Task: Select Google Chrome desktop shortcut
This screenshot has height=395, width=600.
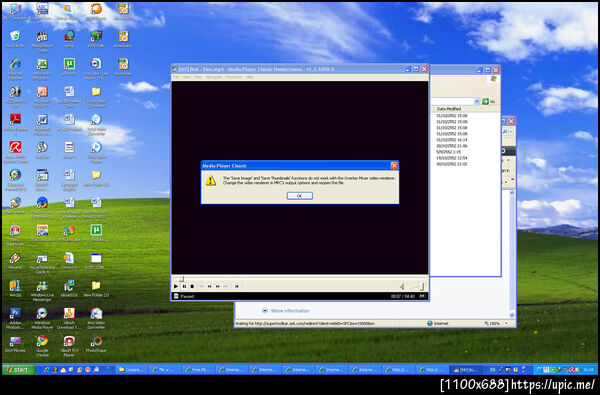Action: pyautogui.click(x=42, y=346)
